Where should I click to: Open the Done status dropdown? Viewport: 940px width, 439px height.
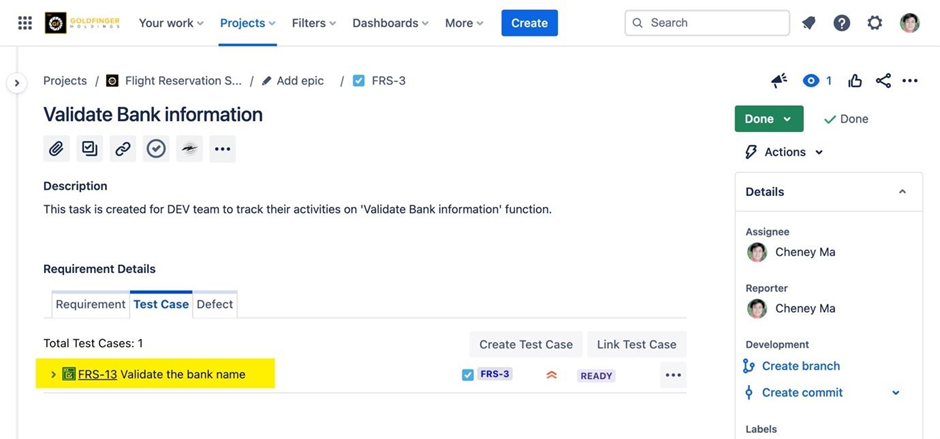point(768,119)
